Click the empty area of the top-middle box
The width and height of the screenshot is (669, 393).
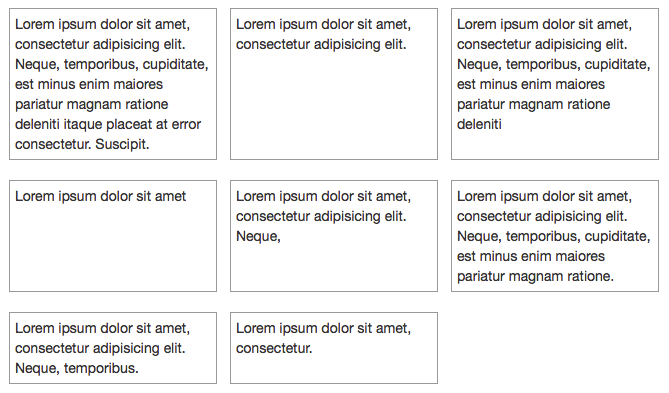[334, 107]
